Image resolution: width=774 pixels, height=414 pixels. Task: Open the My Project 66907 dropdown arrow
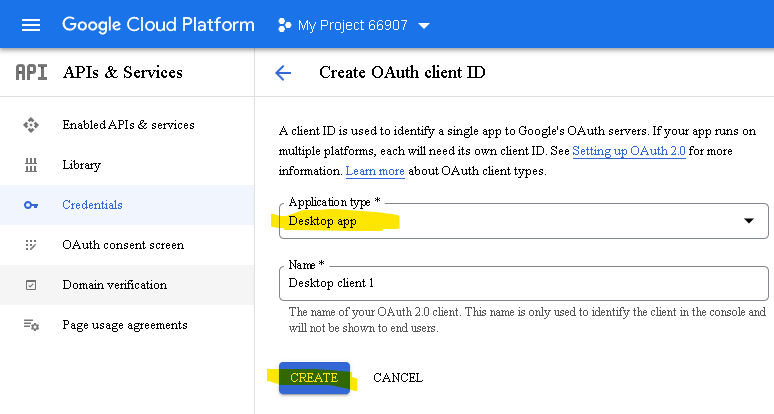pos(424,26)
